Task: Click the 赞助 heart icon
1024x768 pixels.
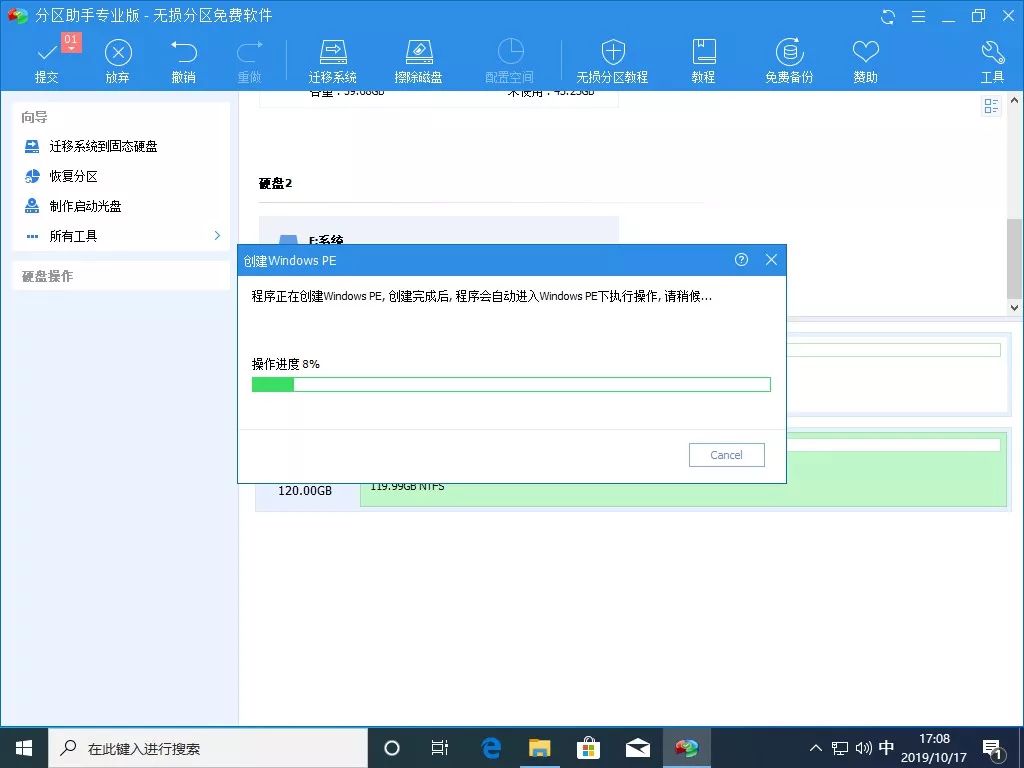Action: 865,62
